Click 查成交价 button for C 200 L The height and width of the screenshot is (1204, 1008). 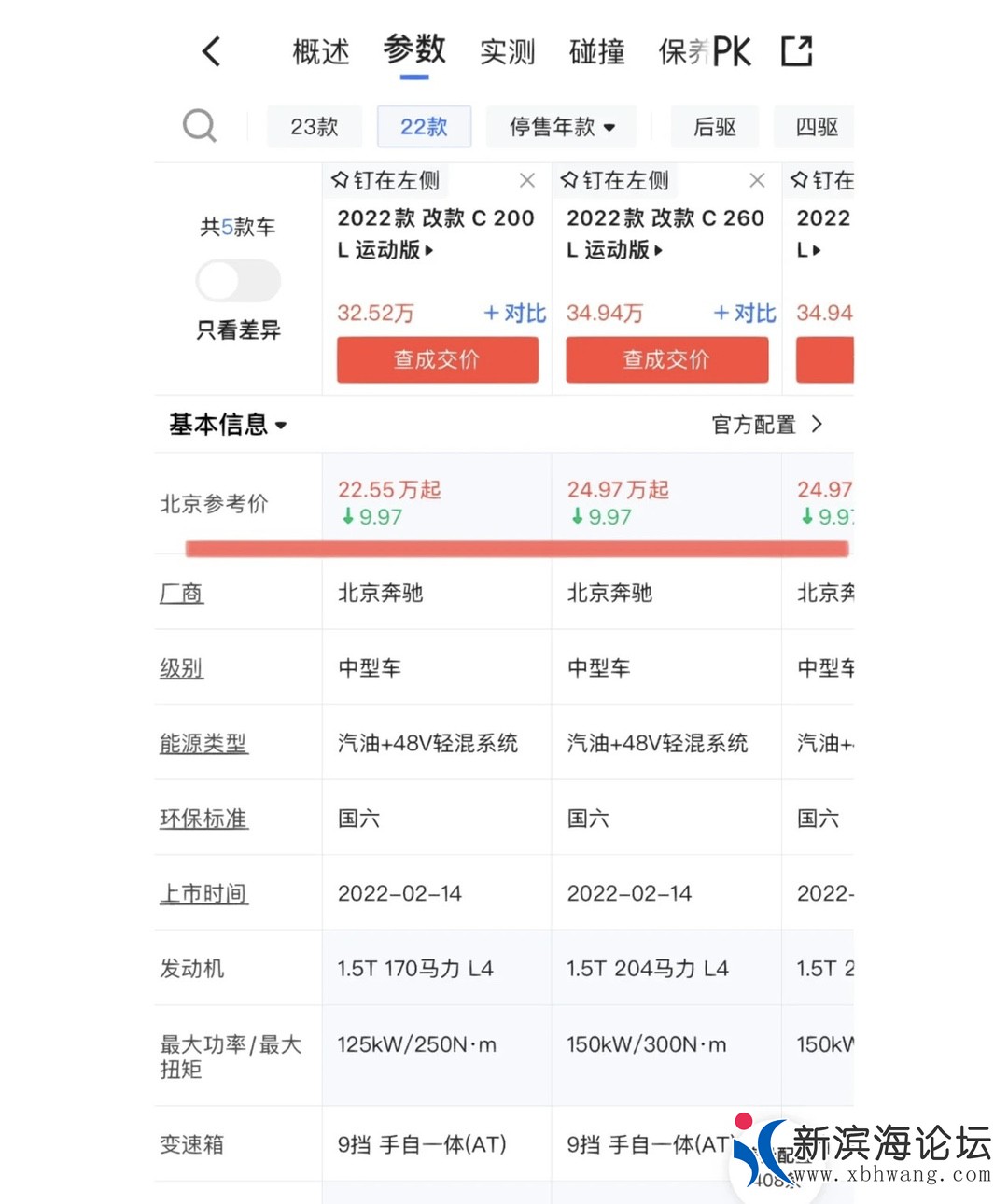(437, 359)
